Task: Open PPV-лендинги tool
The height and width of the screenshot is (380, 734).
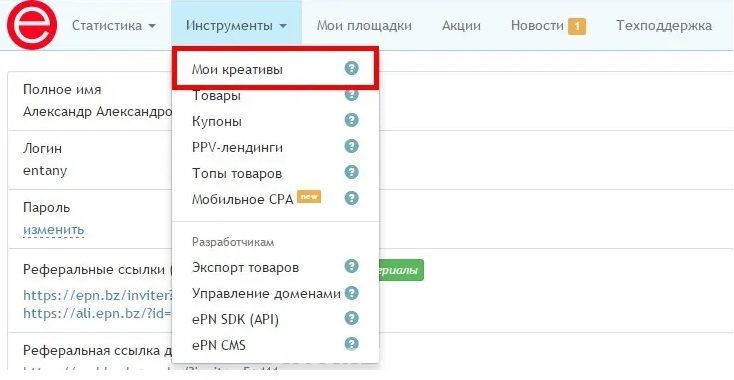Action: coord(237,147)
